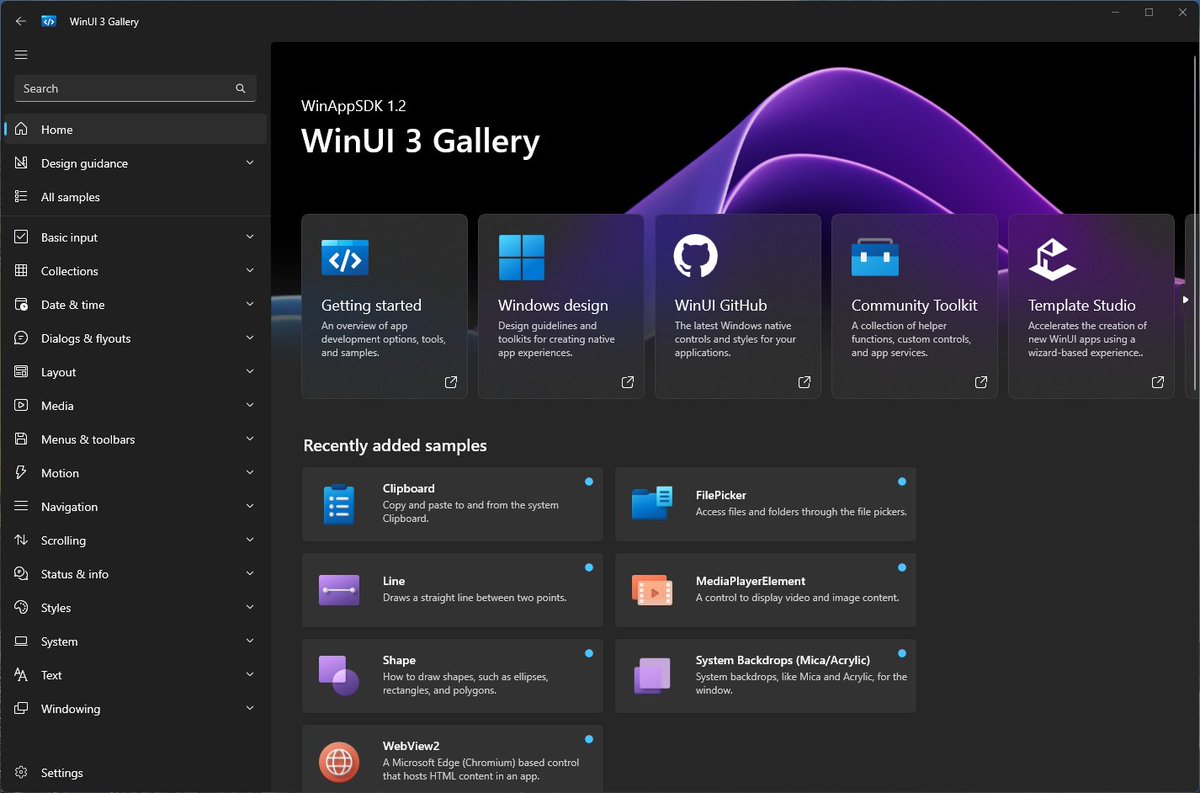Viewport: 1200px width, 793px height.
Task: Open the Styles category label
Action: tap(56, 608)
